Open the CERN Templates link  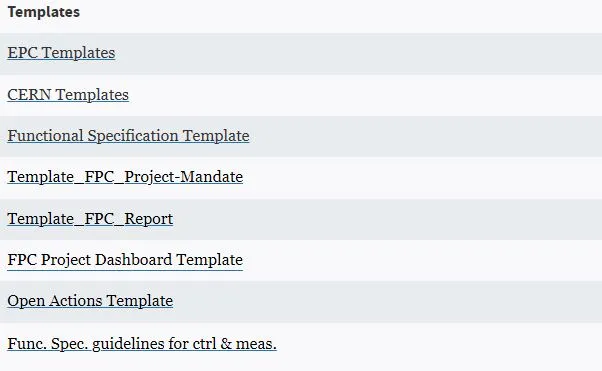pyautogui.click(x=68, y=94)
